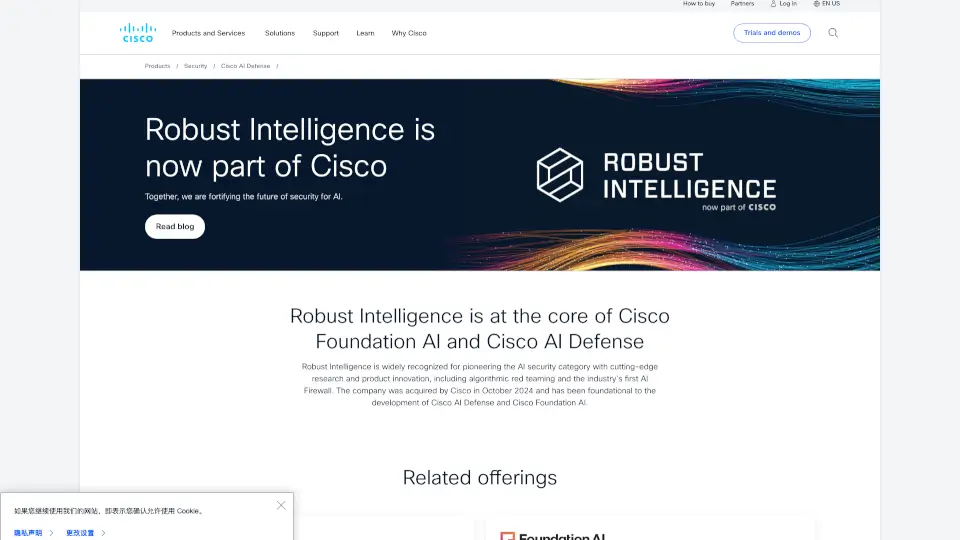Open Products and Services menu

tap(208, 33)
